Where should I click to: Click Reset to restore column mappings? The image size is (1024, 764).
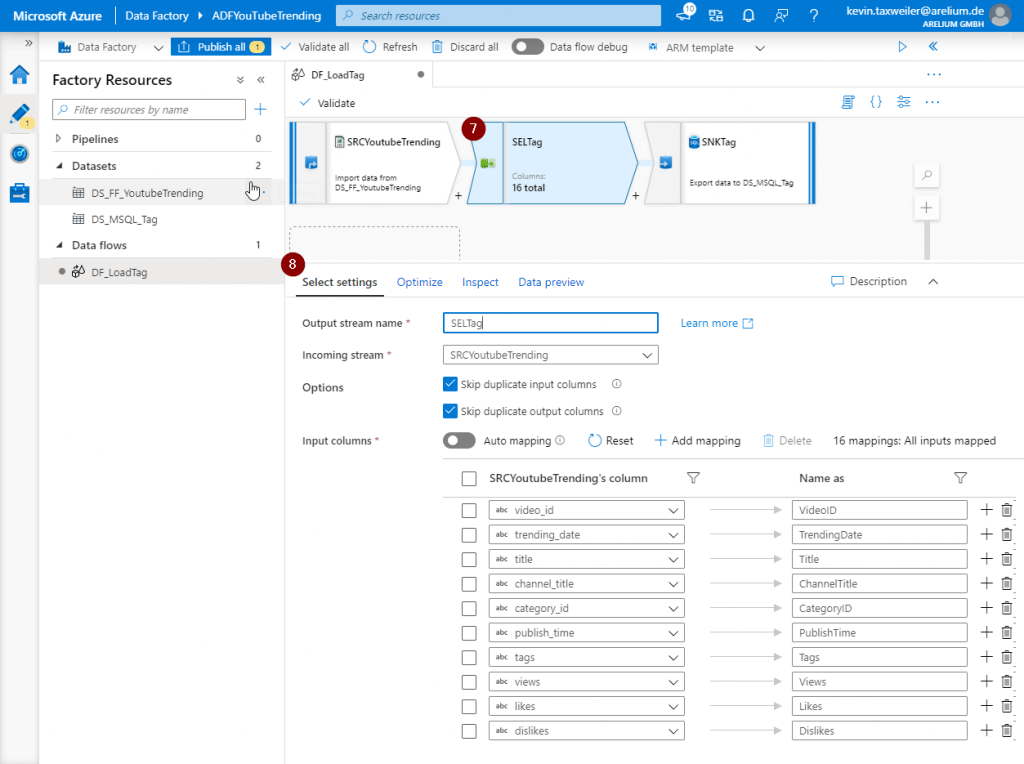[x=610, y=440]
